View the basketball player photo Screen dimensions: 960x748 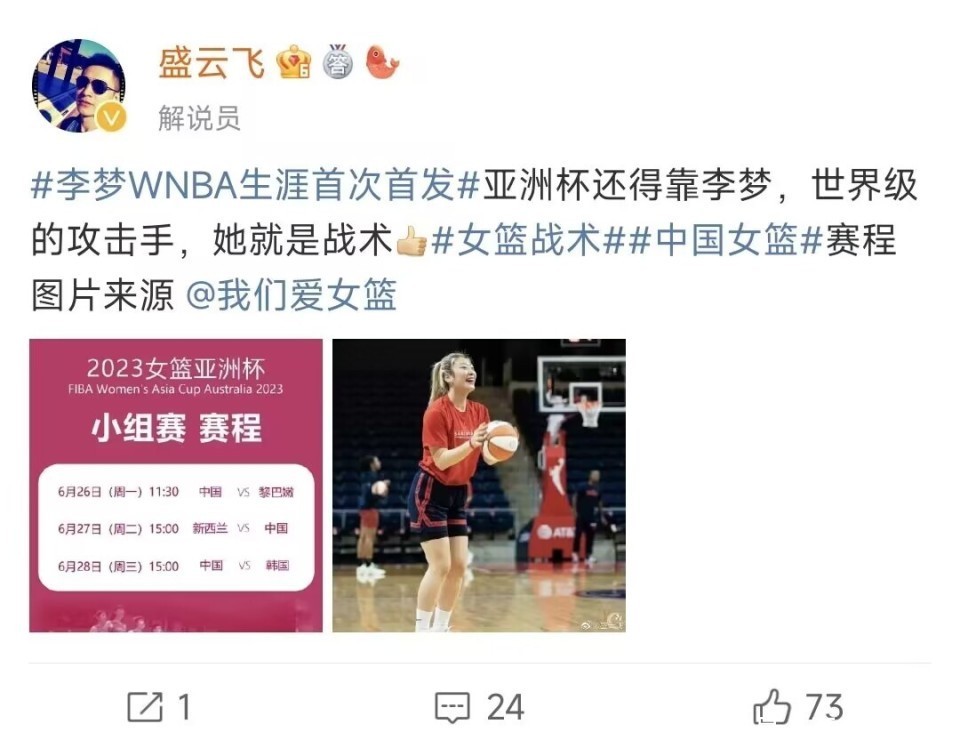click(x=479, y=485)
